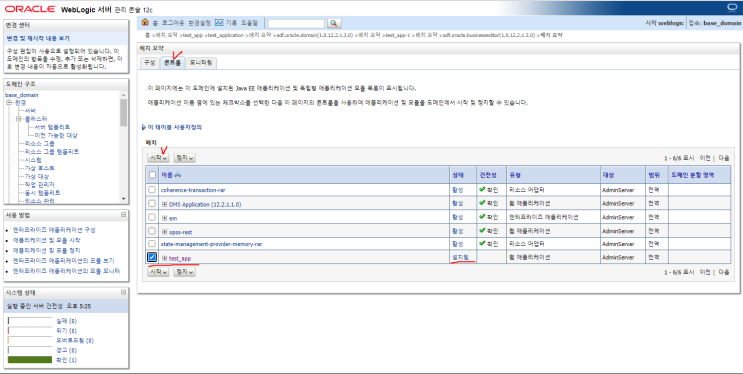Expand the test_app deployment row
The height and width of the screenshot is (374, 743).
164,258
